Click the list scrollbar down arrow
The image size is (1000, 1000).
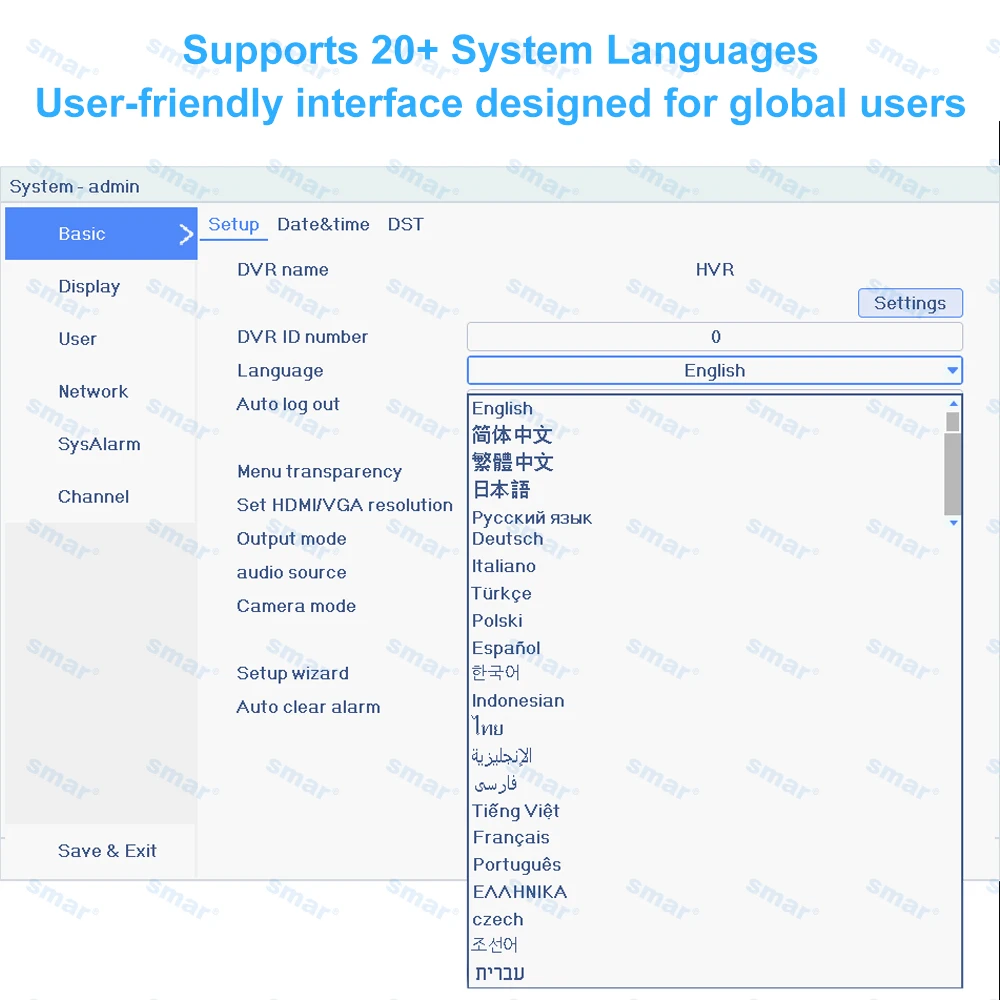[x=953, y=522]
